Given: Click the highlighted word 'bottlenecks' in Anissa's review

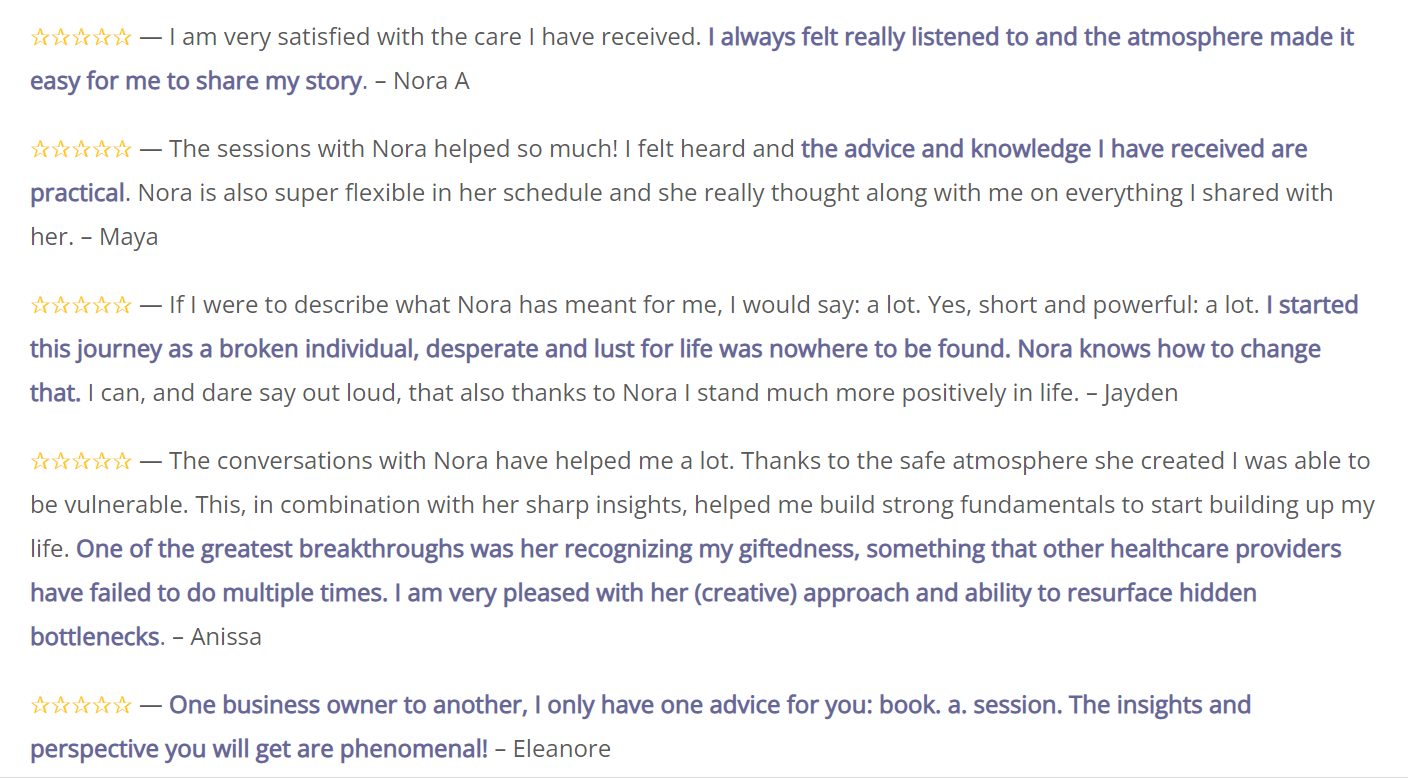Looking at the screenshot, I should (x=95, y=637).
